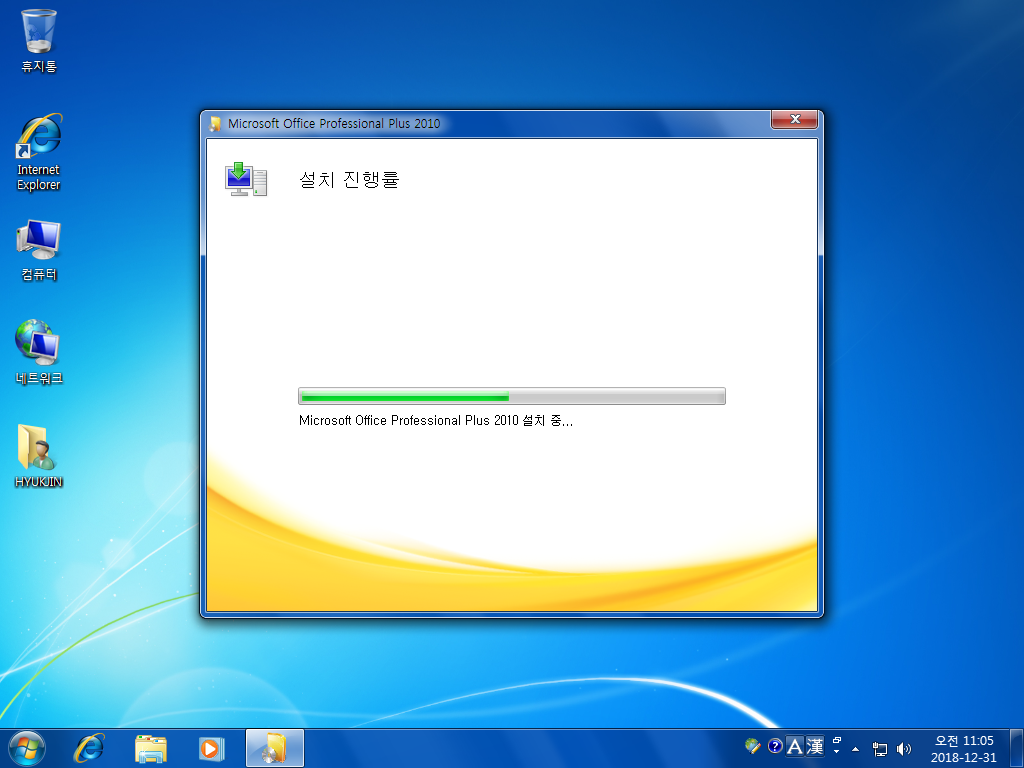Toggle the Korean/English 'A' input mode
This screenshot has width=1024, height=768.
(794, 746)
